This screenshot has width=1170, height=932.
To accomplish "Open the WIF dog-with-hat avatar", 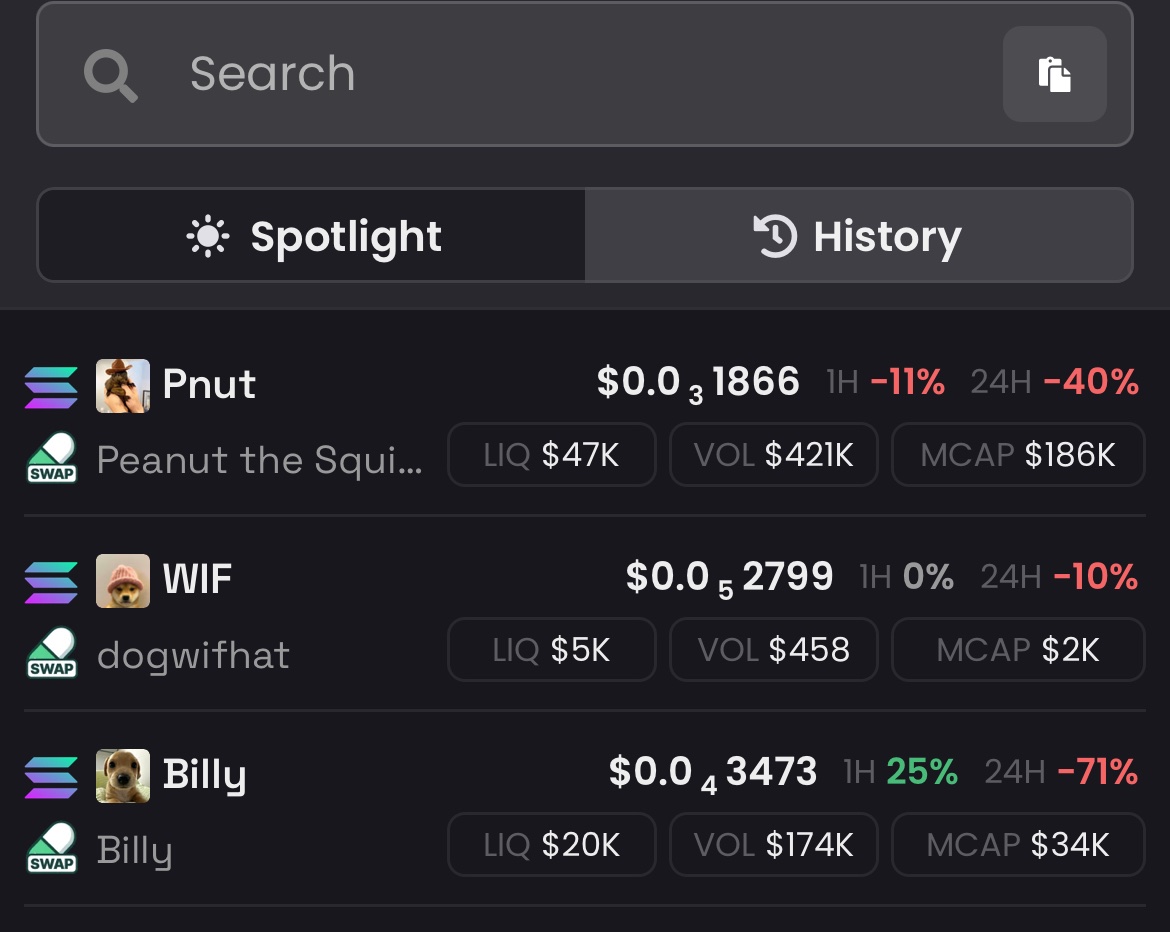I will click(123, 581).
